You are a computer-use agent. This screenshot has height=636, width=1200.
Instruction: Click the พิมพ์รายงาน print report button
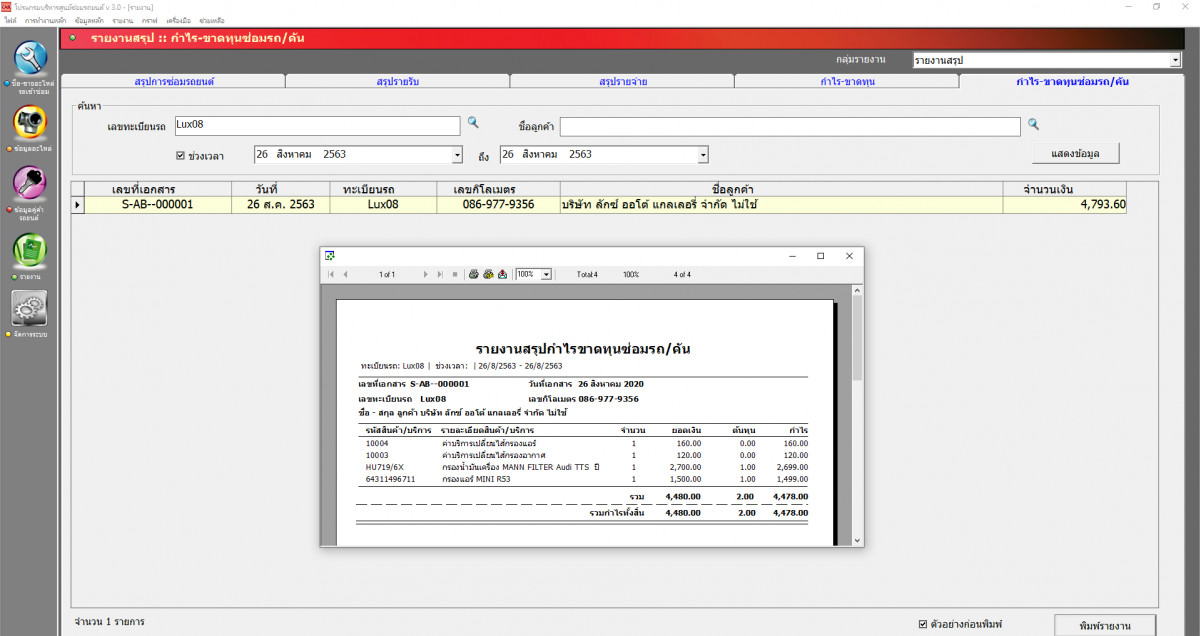[1105, 625]
